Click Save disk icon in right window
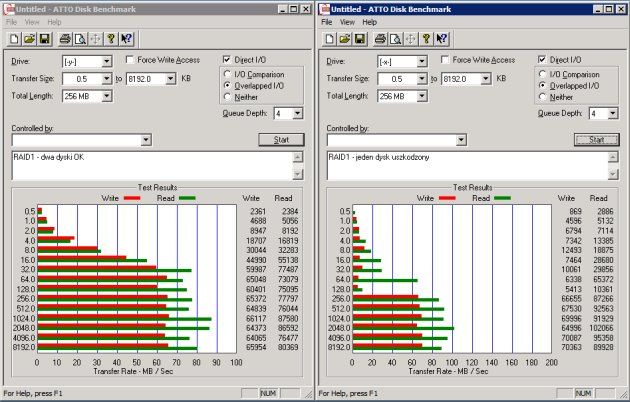This screenshot has height=402, width=630. click(x=360, y=39)
